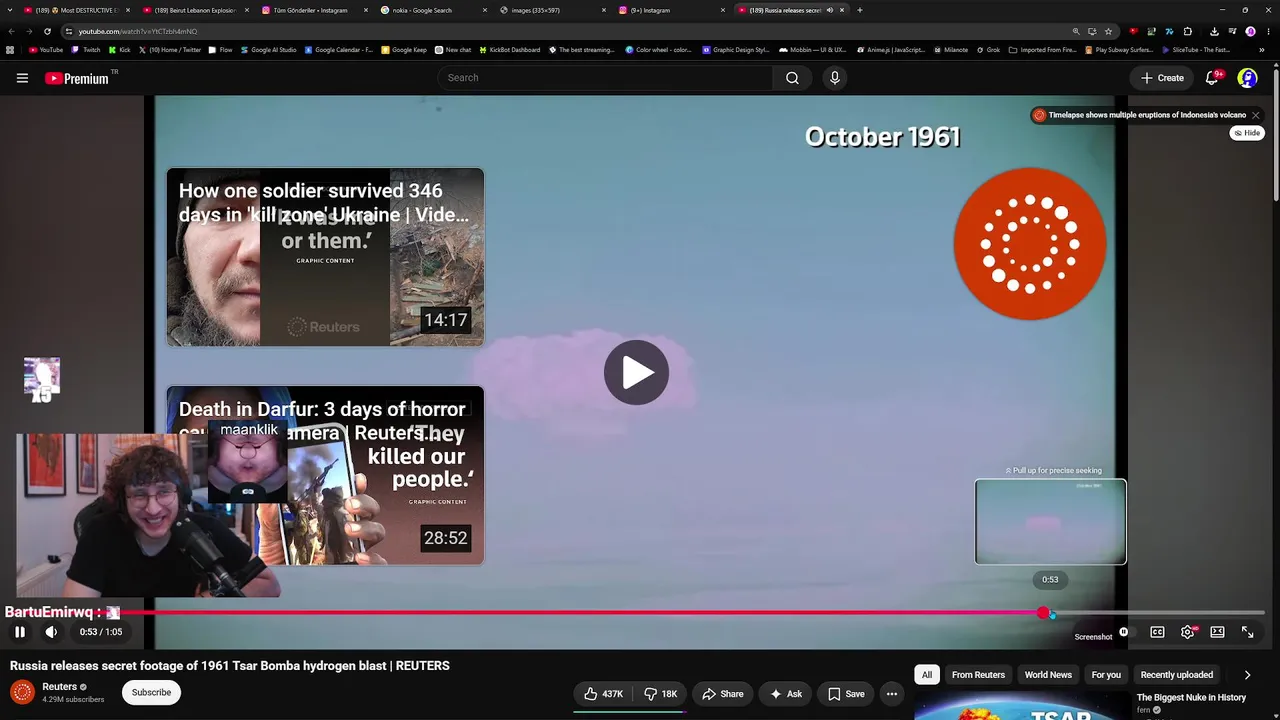
Task: Seek the video by clicking the progress bar handle
Action: pos(1044,612)
